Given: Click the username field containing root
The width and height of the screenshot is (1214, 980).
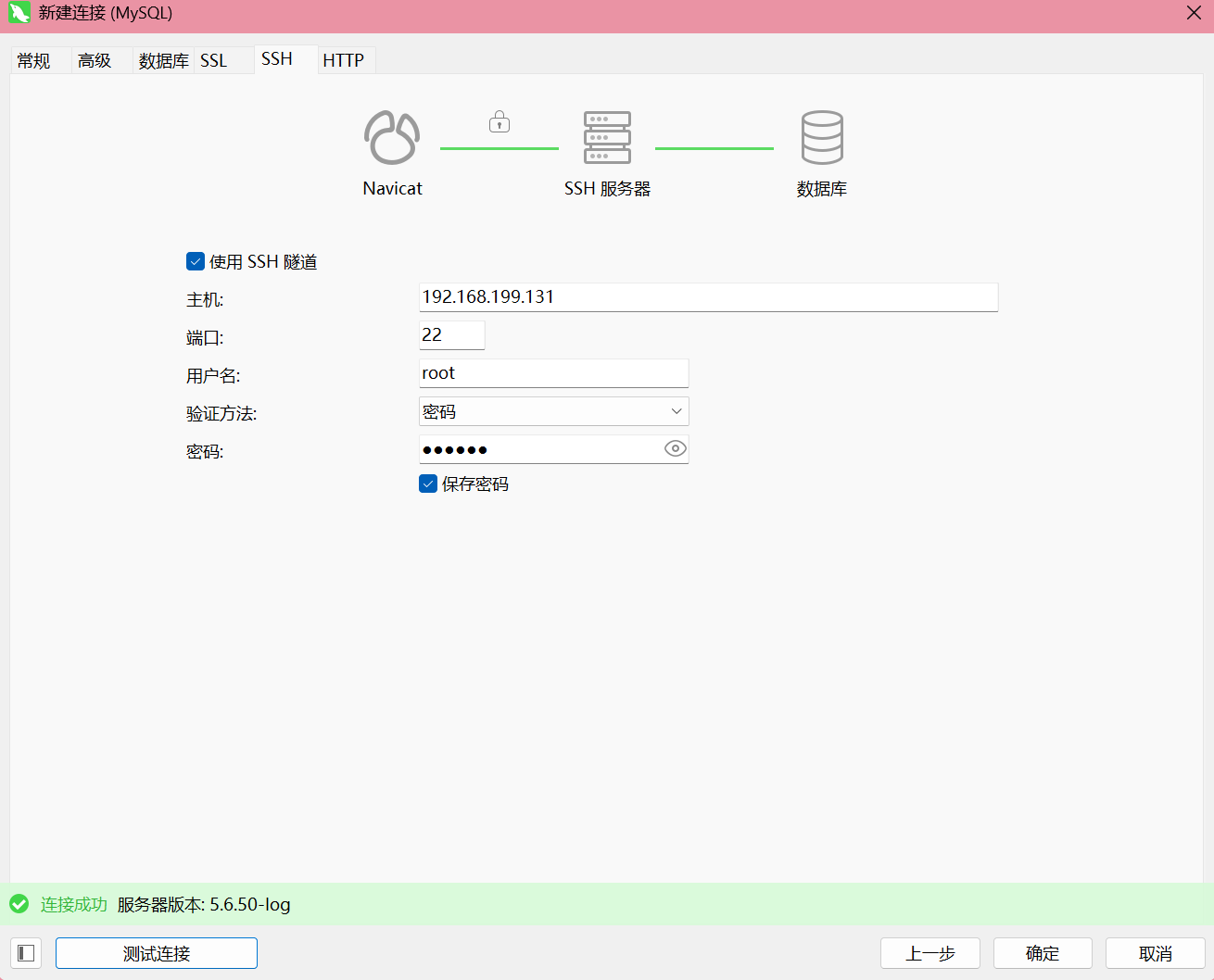Looking at the screenshot, I should pos(554,373).
